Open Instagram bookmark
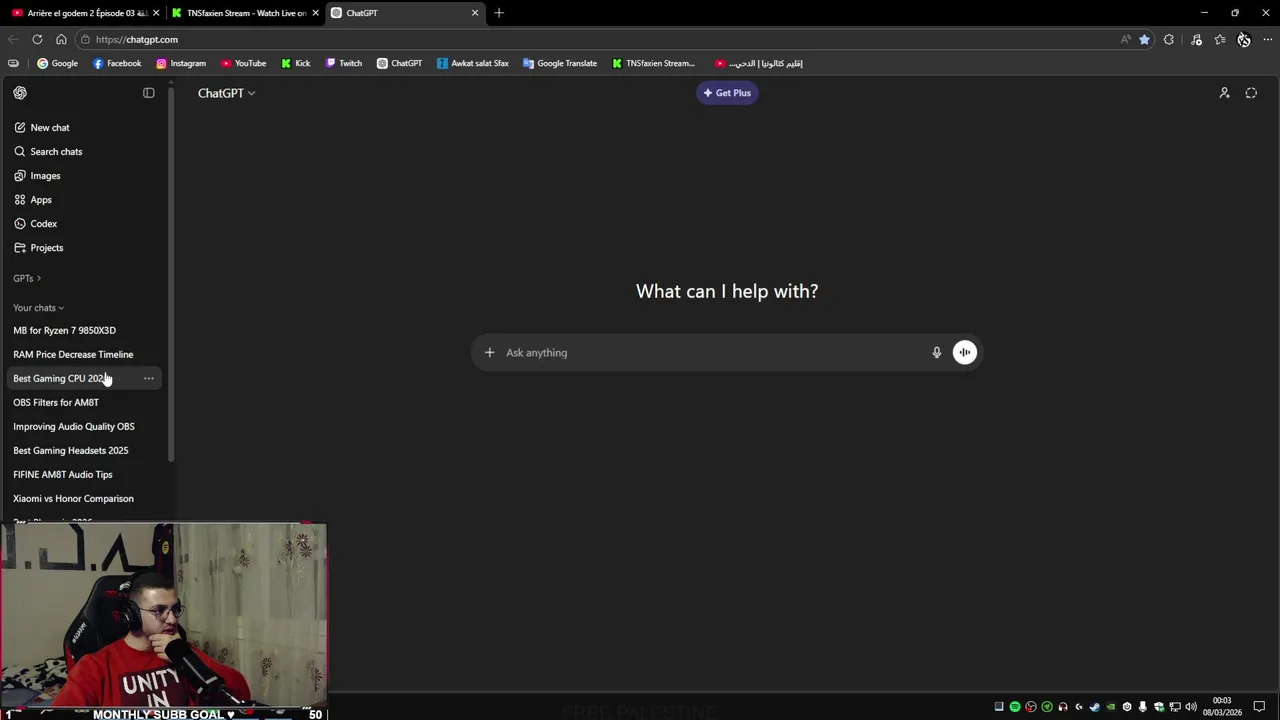 point(181,63)
